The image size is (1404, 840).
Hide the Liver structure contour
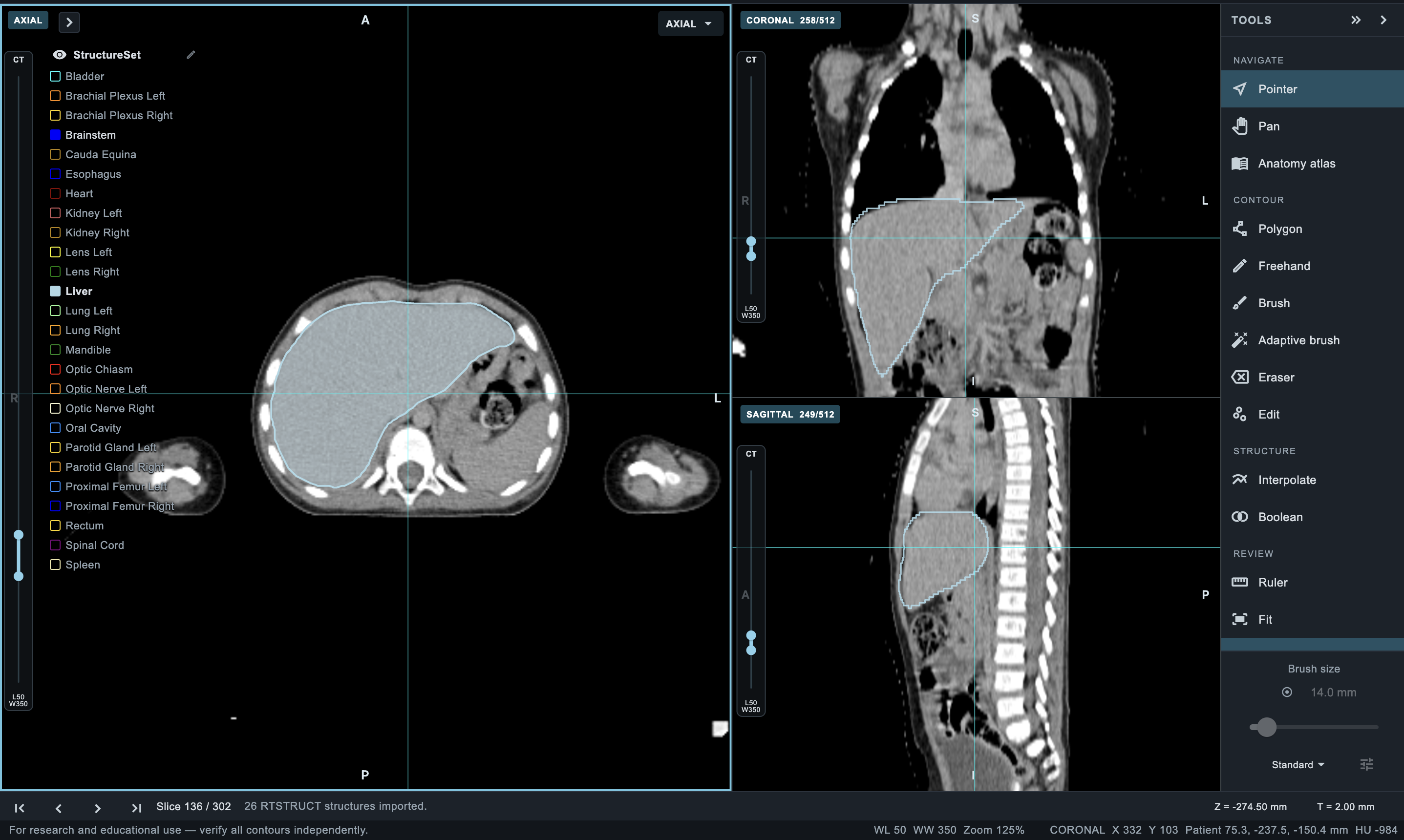(55, 291)
